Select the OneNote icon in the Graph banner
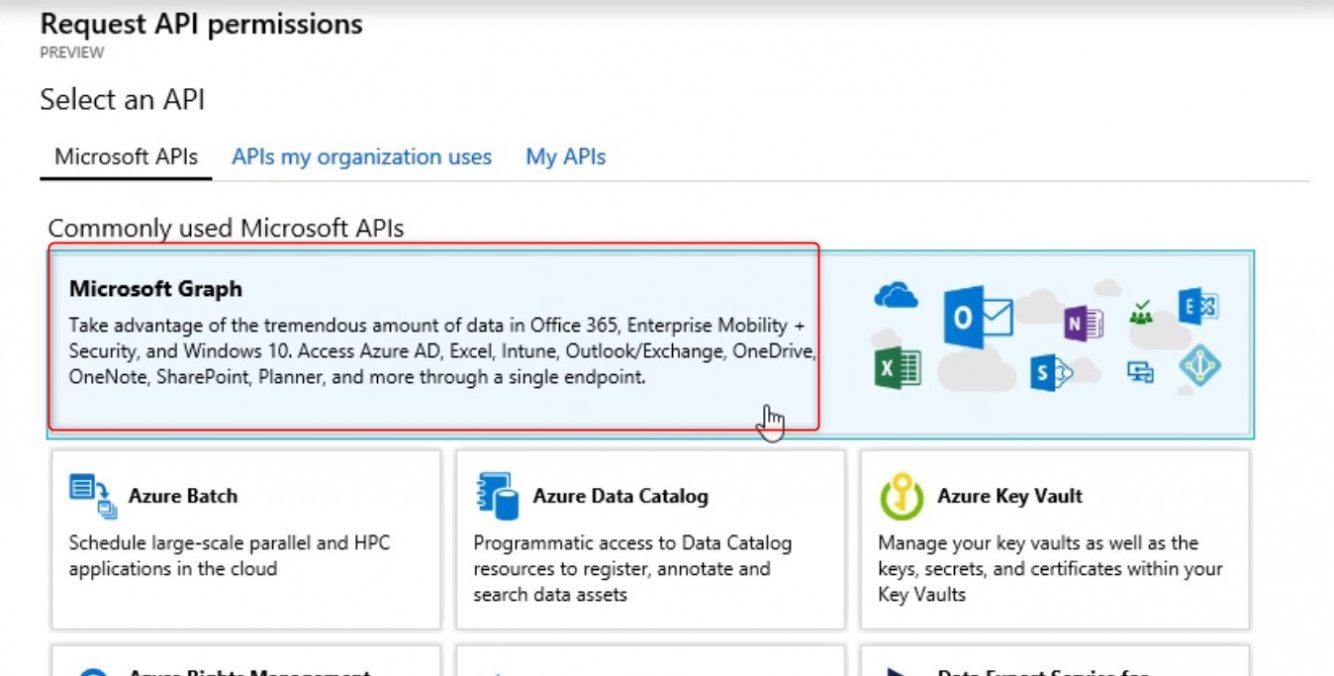1334x676 pixels. click(x=1084, y=323)
